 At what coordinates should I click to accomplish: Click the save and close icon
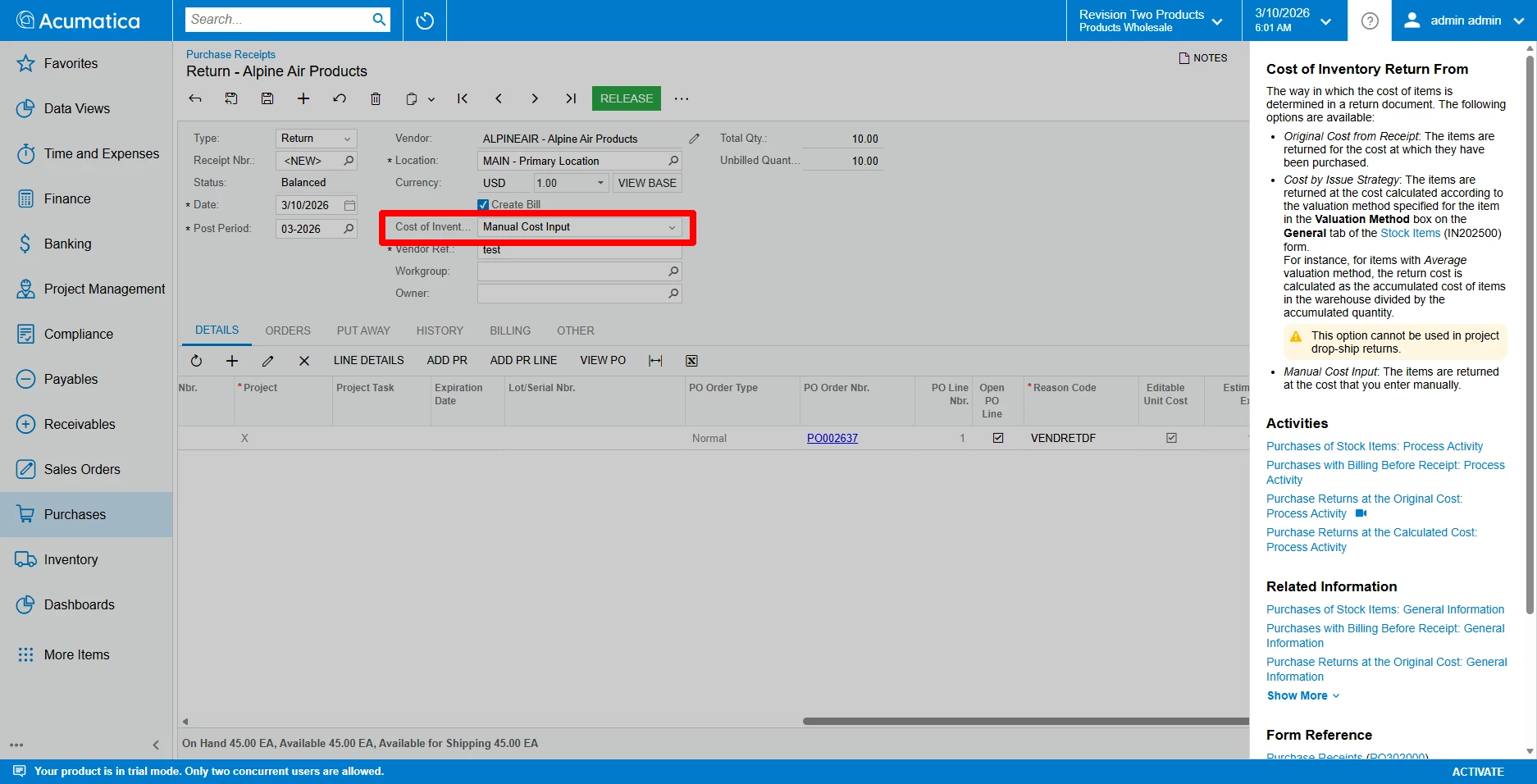(x=231, y=98)
